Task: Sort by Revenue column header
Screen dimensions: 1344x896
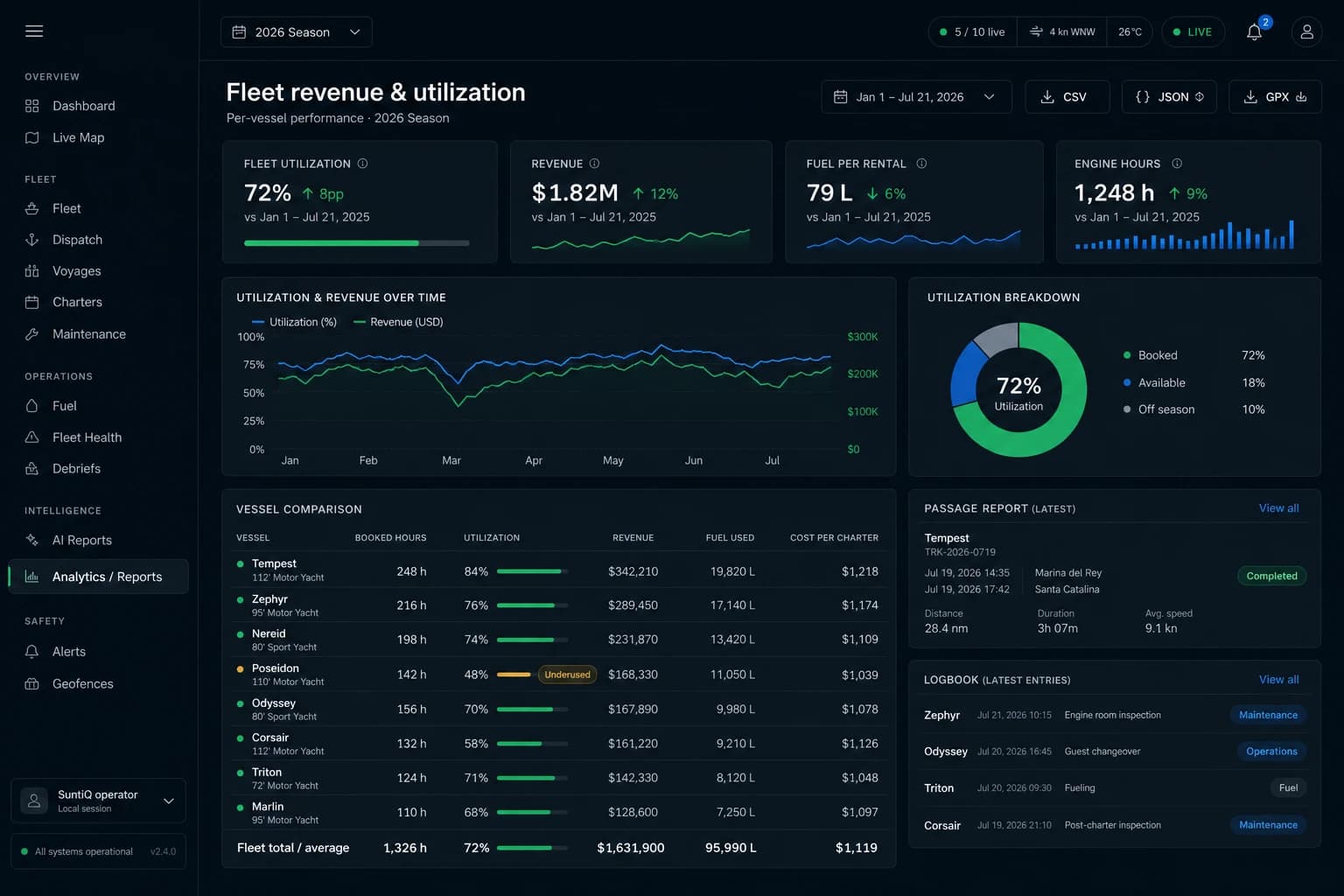Action: [633, 537]
